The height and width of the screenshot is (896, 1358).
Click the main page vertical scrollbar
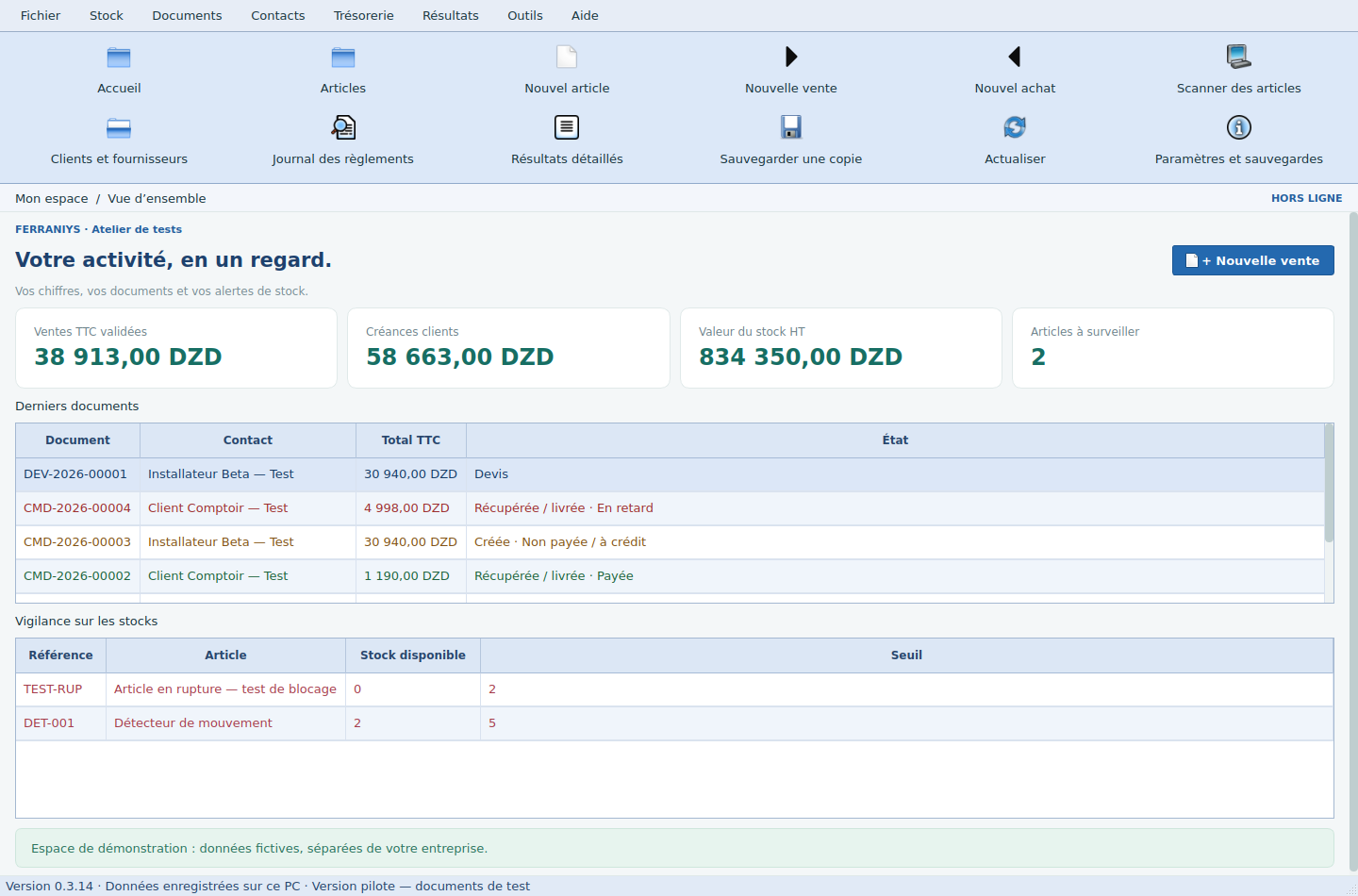[x=1353, y=542]
